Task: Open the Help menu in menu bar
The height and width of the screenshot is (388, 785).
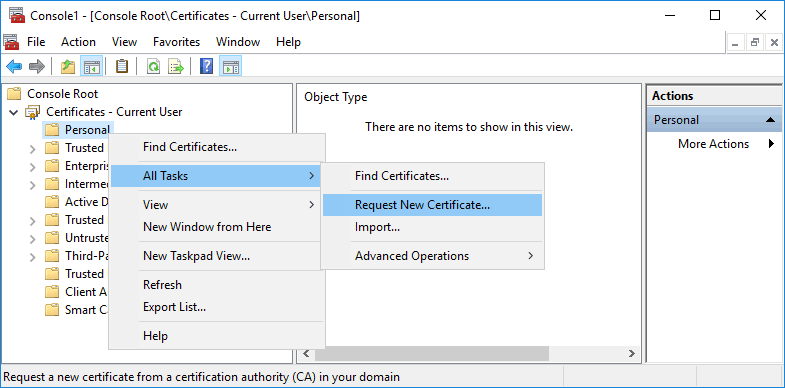Action: click(288, 42)
